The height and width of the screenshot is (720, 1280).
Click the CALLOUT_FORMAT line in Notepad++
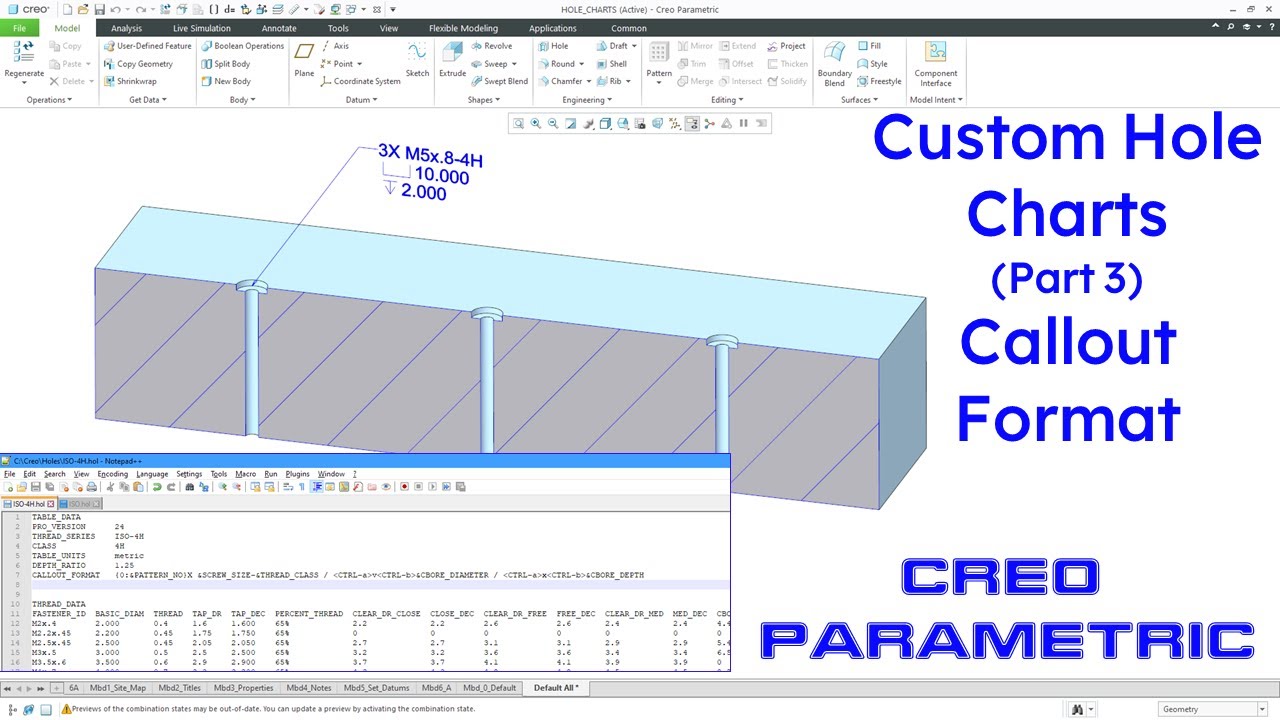[338, 575]
